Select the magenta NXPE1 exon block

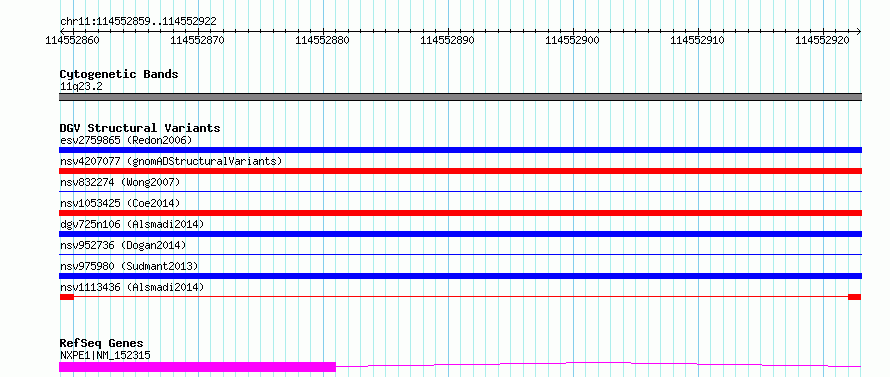tap(198, 367)
